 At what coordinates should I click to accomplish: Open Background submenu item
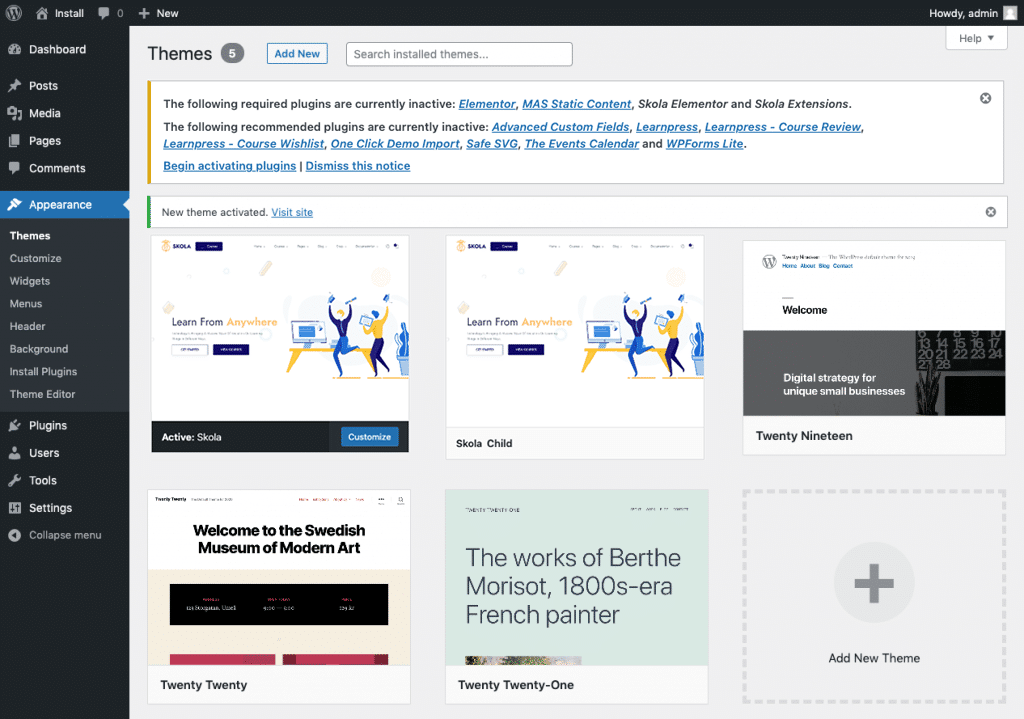39,349
